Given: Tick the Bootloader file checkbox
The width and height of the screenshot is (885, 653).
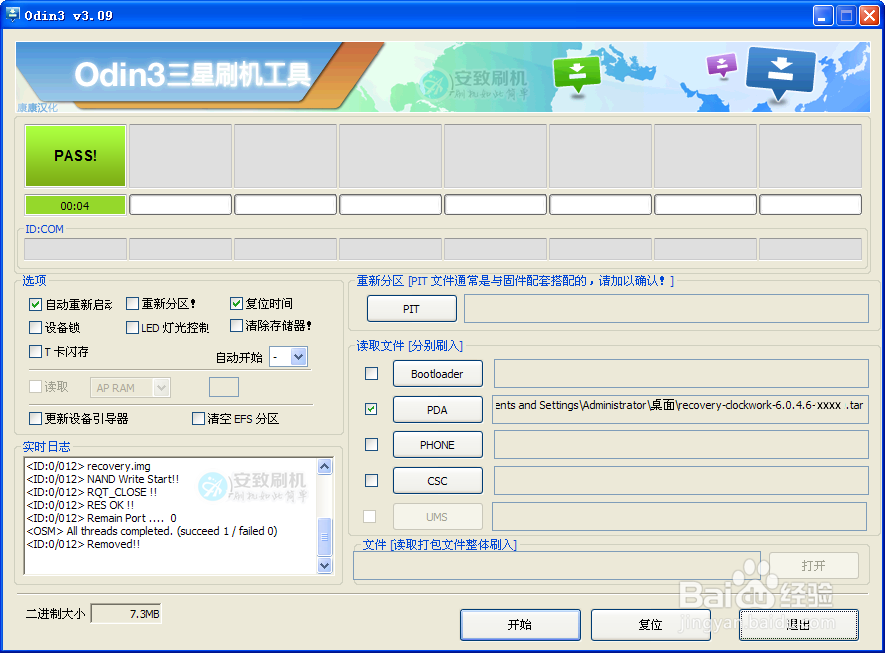Looking at the screenshot, I should [371, 374].
